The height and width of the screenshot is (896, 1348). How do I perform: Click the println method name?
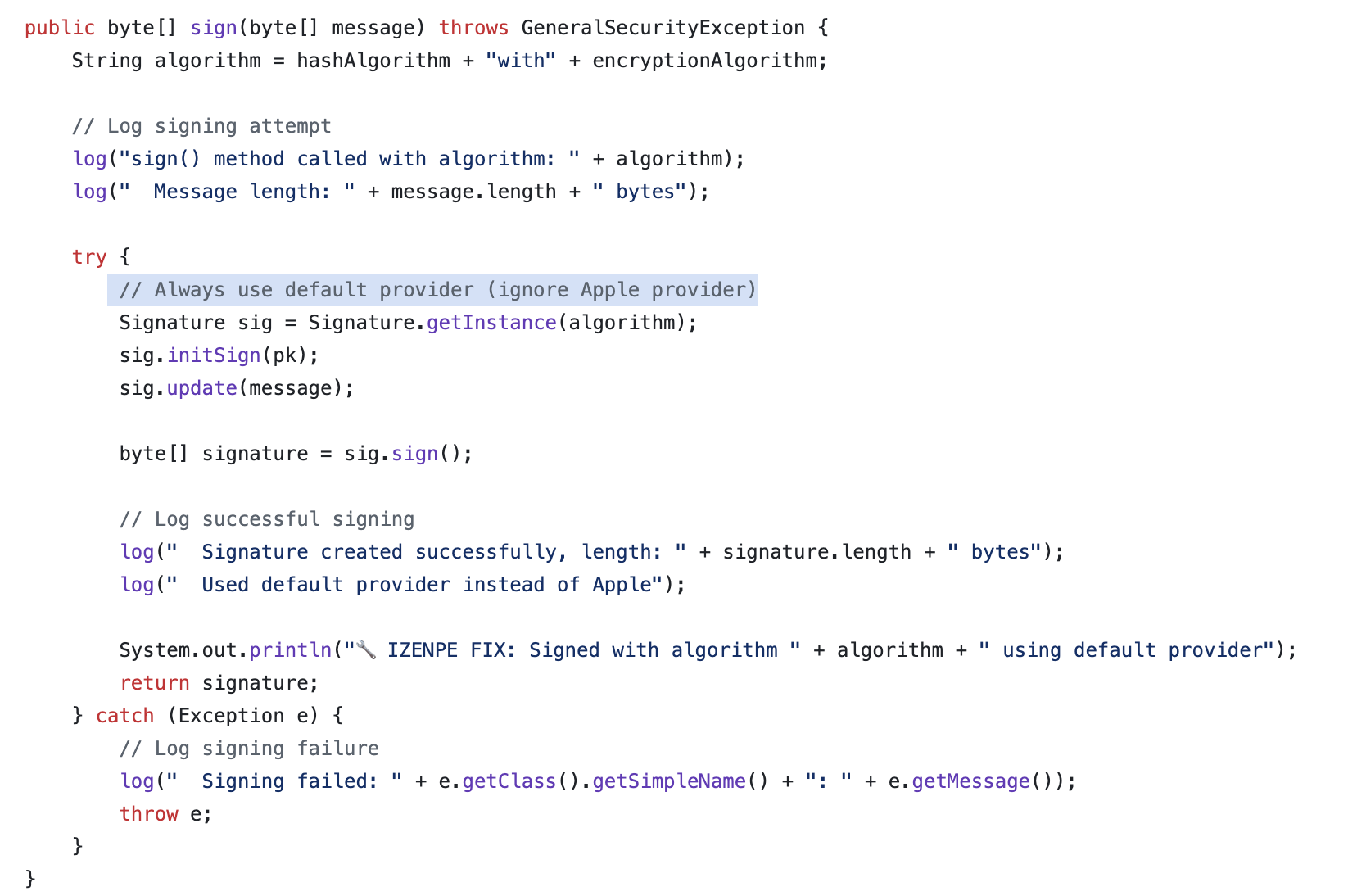tap(290, 650)
